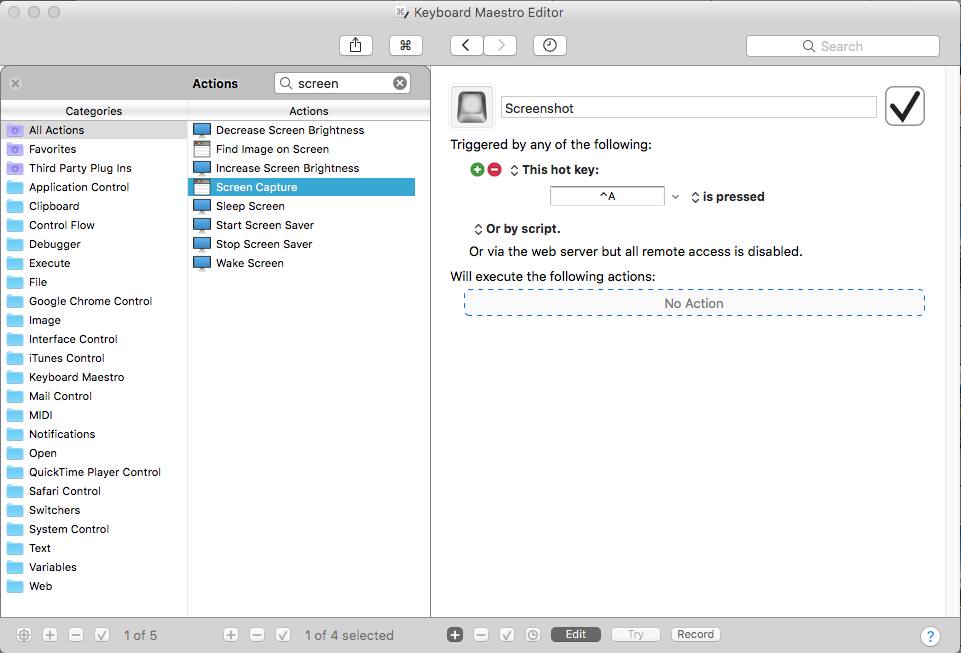Select Safari Control category
The image size is (961, 653).
tap(94, 491)
